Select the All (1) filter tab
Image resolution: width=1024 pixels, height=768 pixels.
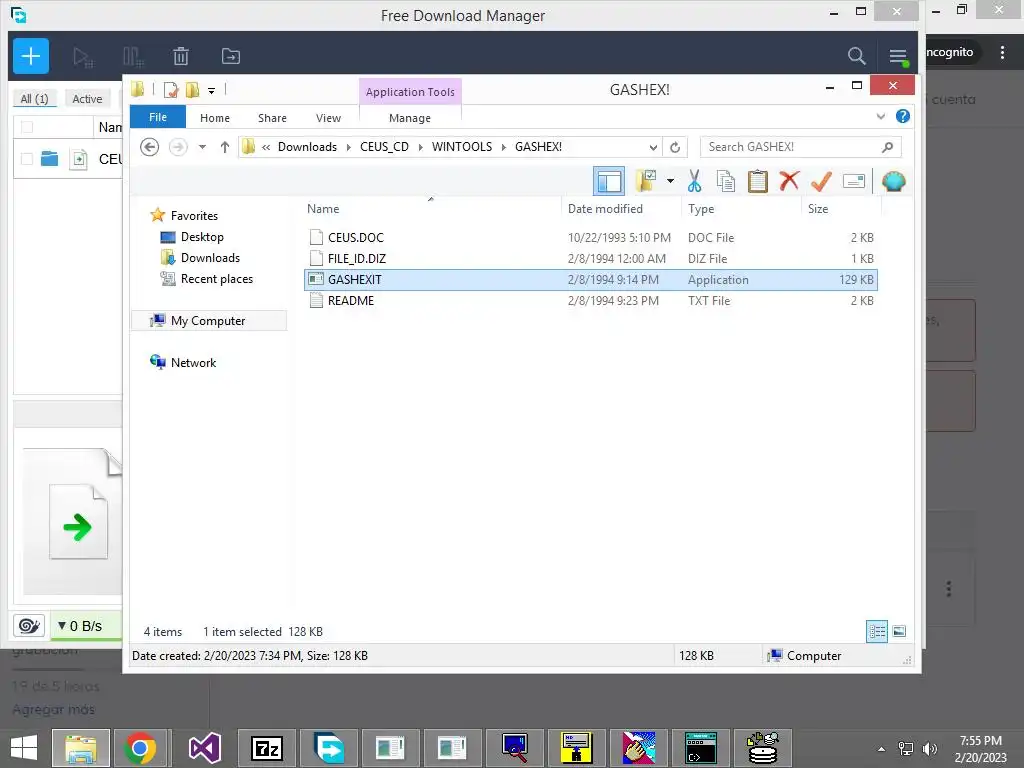tap(35, 99)
